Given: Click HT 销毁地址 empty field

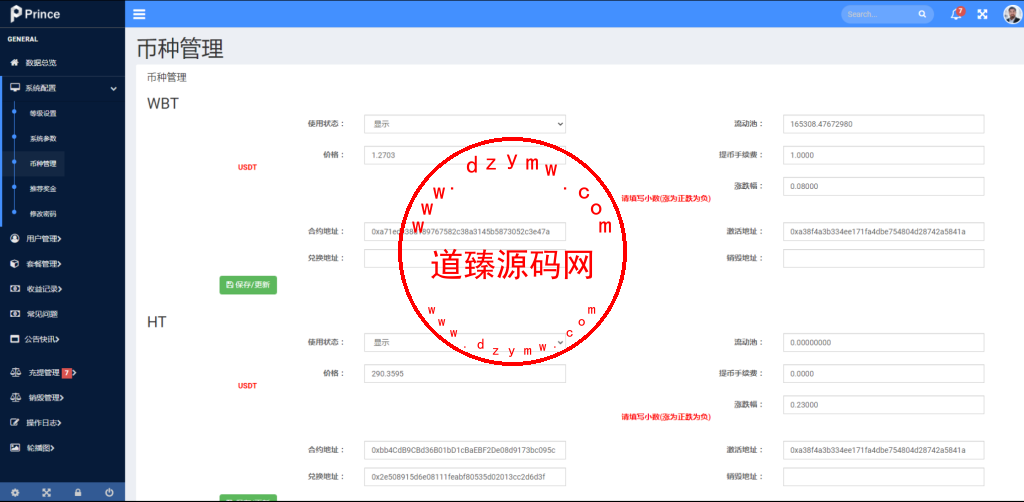Looking at the screenshot, I should pos(884,477).
